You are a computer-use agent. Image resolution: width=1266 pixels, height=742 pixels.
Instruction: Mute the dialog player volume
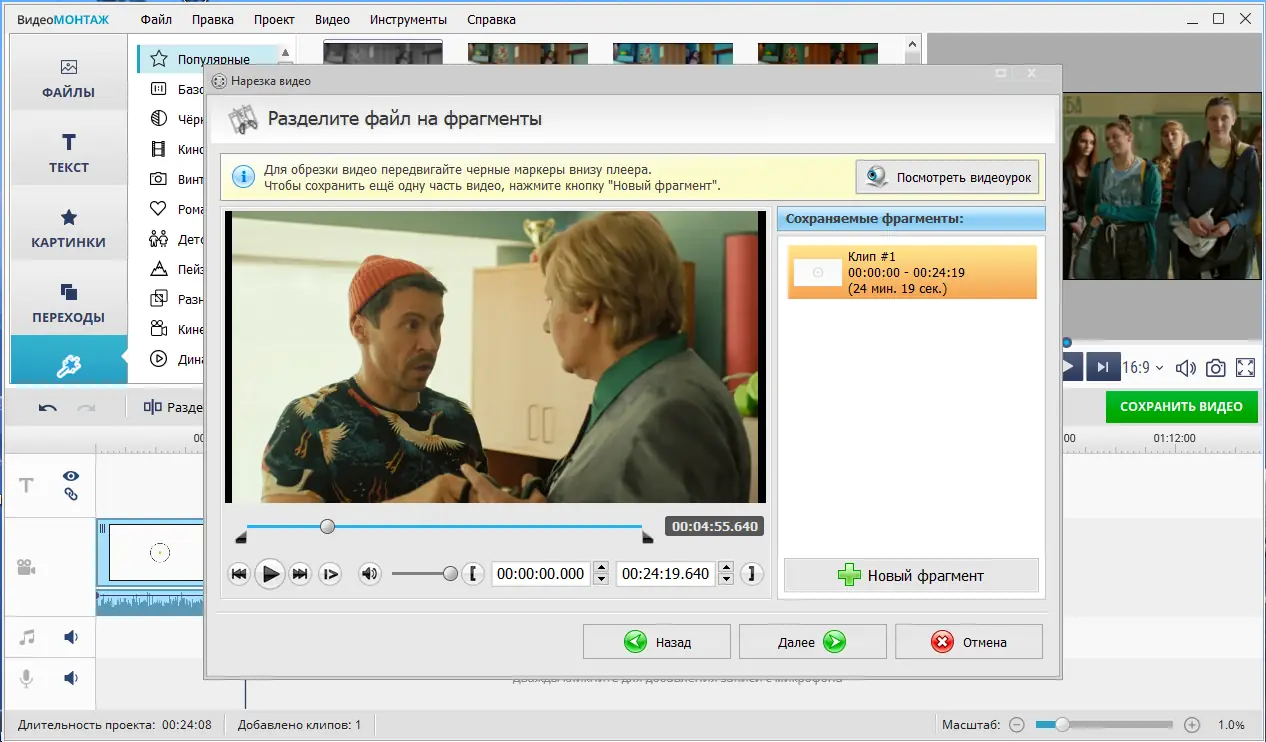(x=370, y=574)
